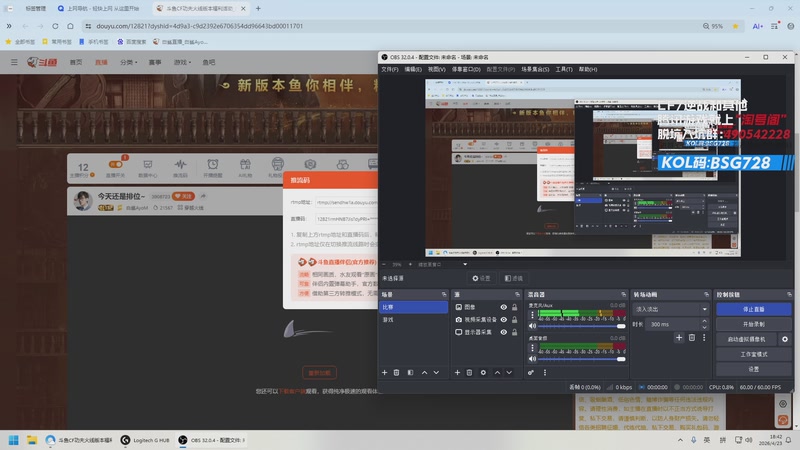Open transition properties three-dot menu
Screen dimensions: 800x450
704,337
